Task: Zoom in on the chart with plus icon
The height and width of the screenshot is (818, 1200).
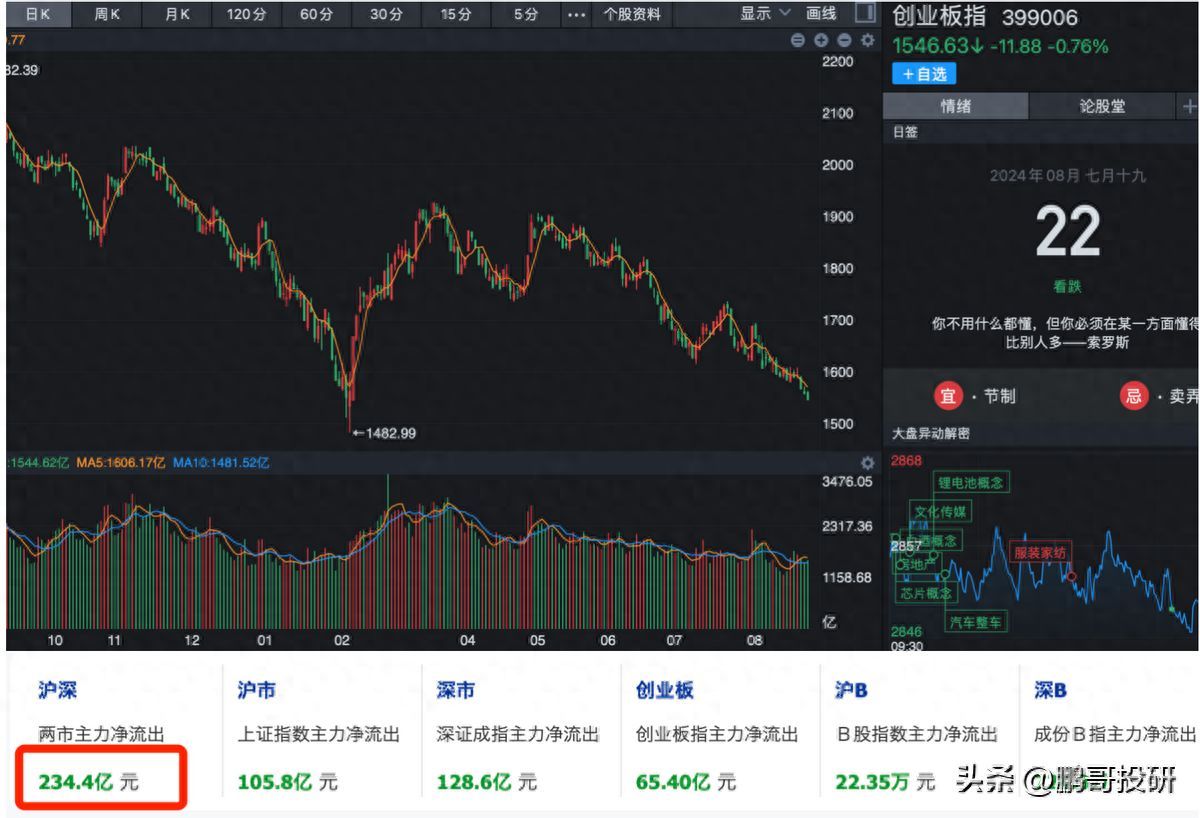Action: tap(820, 41)
